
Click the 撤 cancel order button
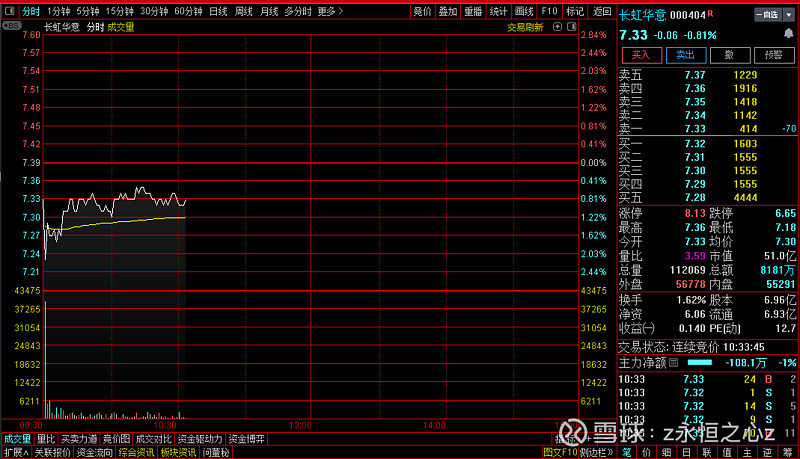tap(730, 55)
